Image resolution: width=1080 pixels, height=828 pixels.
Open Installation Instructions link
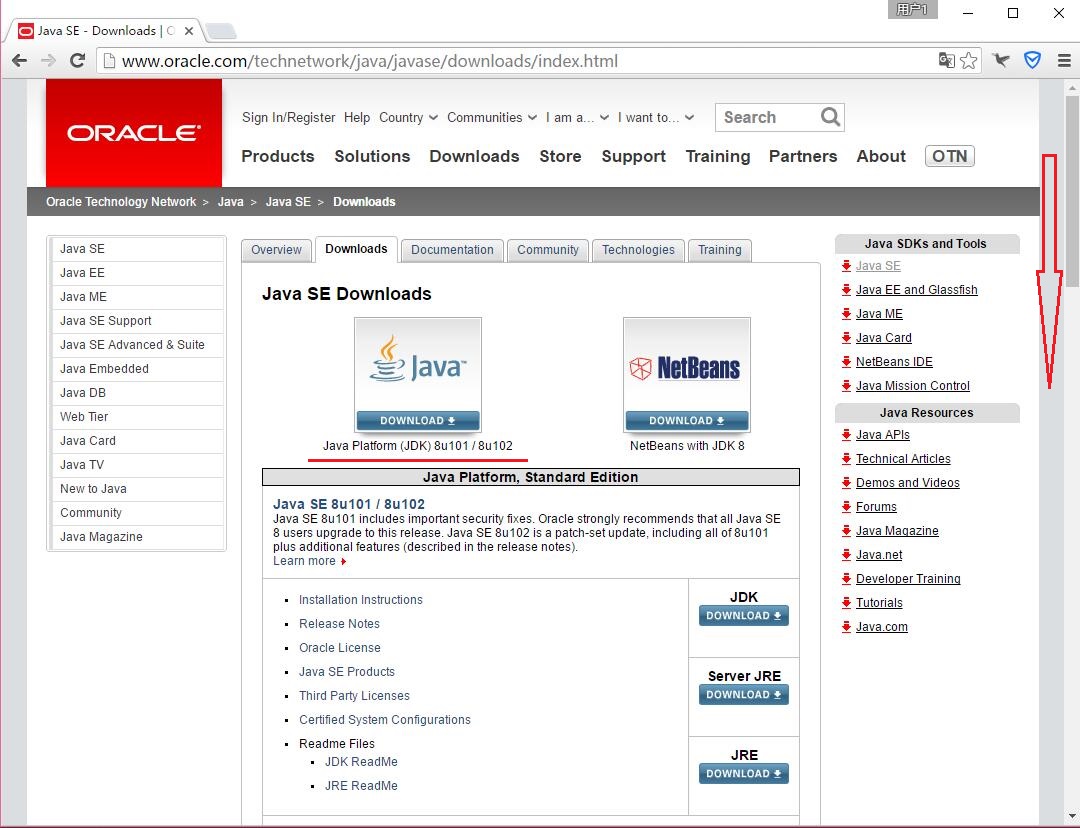click(360, 600)
